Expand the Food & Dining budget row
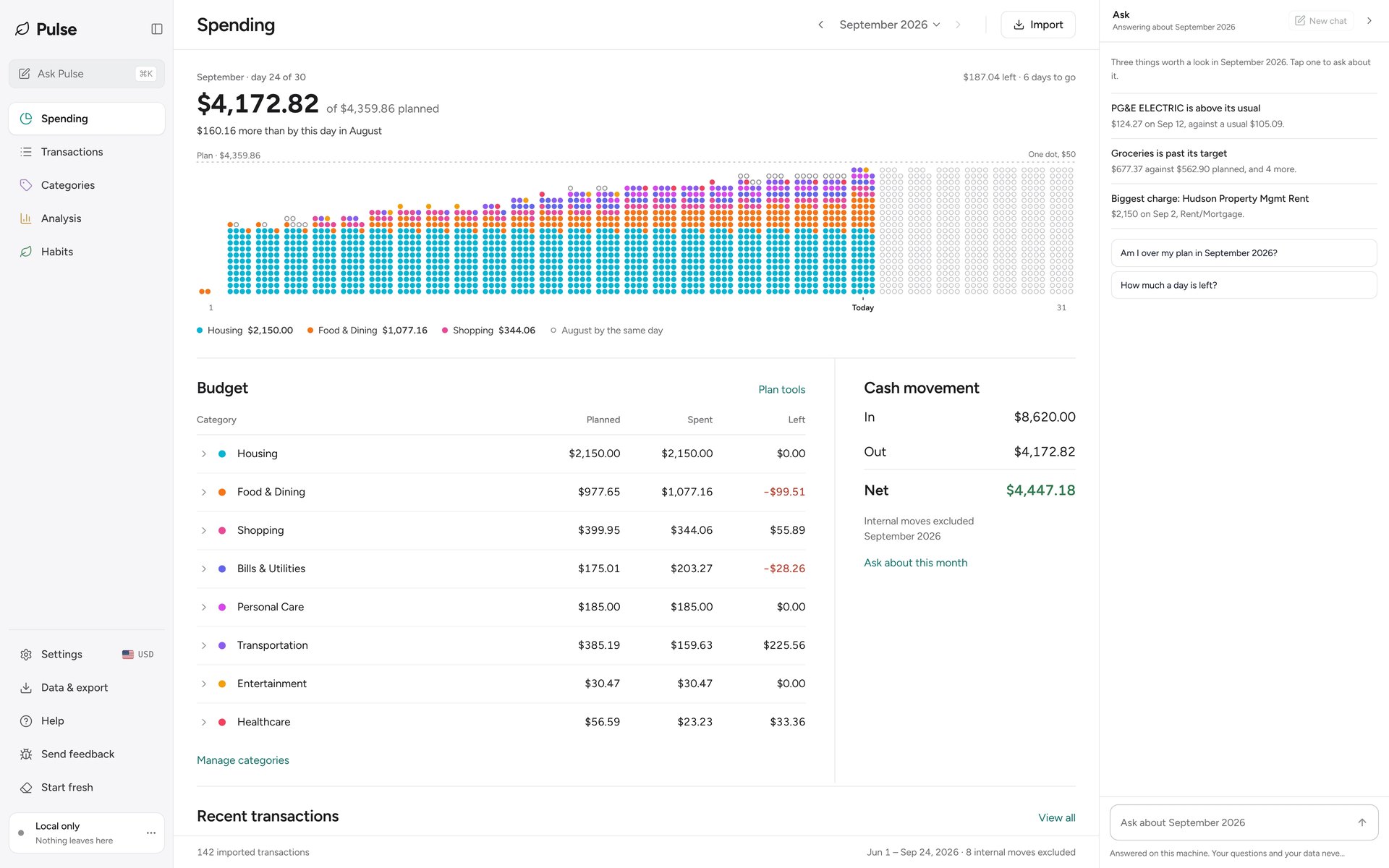 click(x=204, y=492)
